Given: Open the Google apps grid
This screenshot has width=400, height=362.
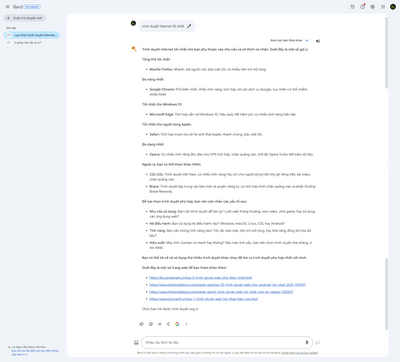Looking at the screenshot, I should (x=383, y=7).
